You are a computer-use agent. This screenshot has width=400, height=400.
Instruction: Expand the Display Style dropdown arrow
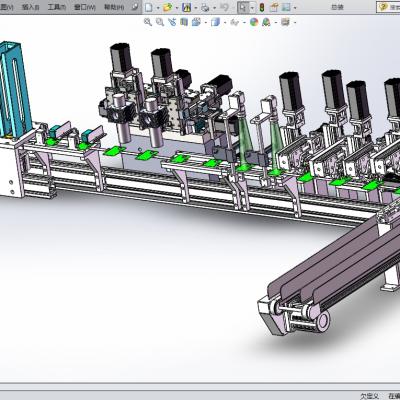[225, 23]
